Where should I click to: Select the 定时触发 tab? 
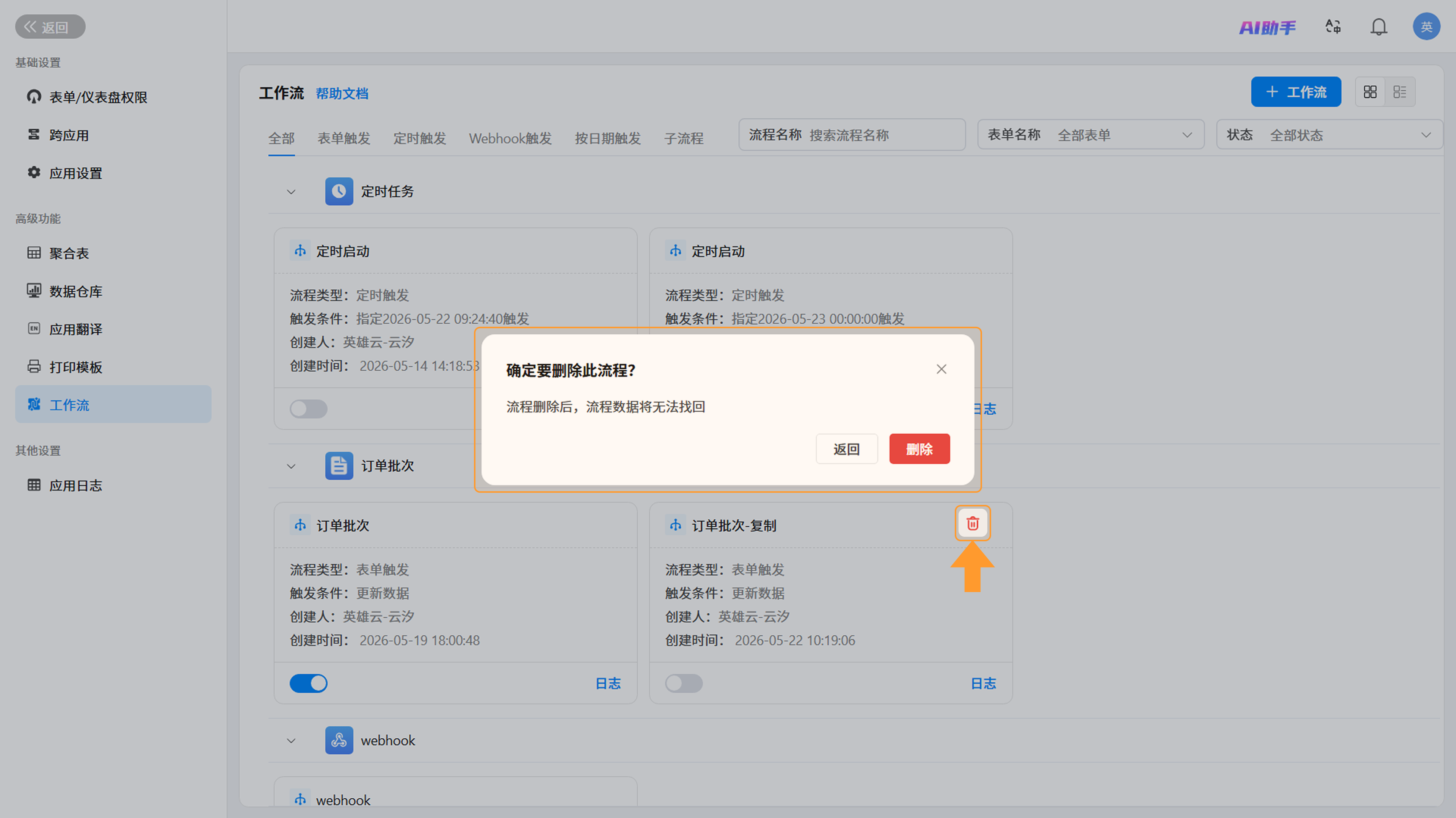coord(420,138)
